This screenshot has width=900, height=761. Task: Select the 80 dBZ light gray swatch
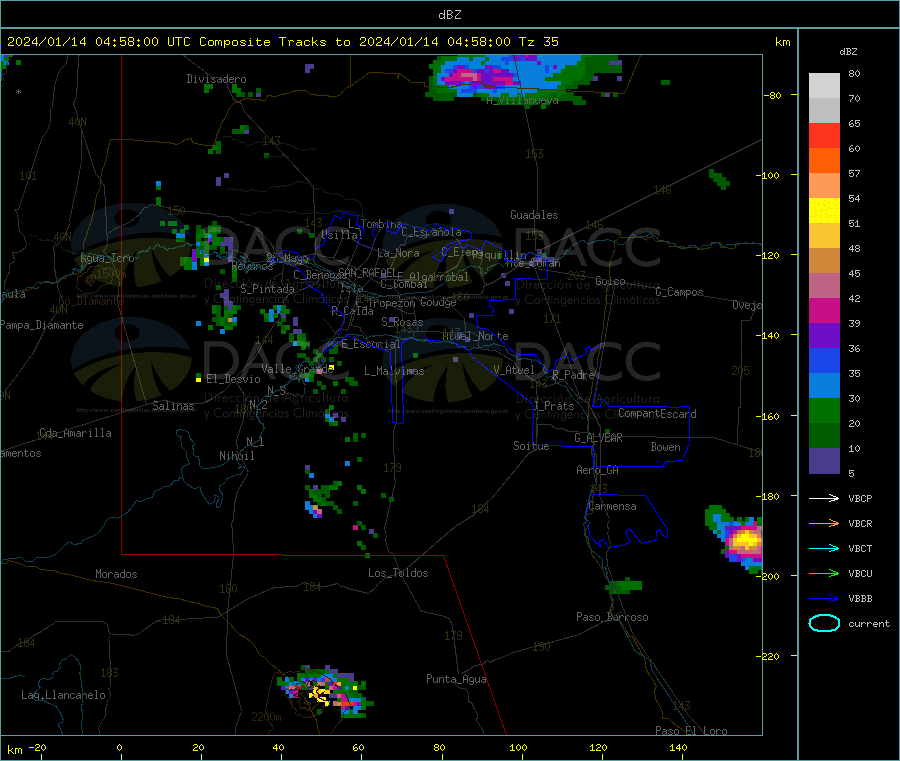click(x=824, y=86)
